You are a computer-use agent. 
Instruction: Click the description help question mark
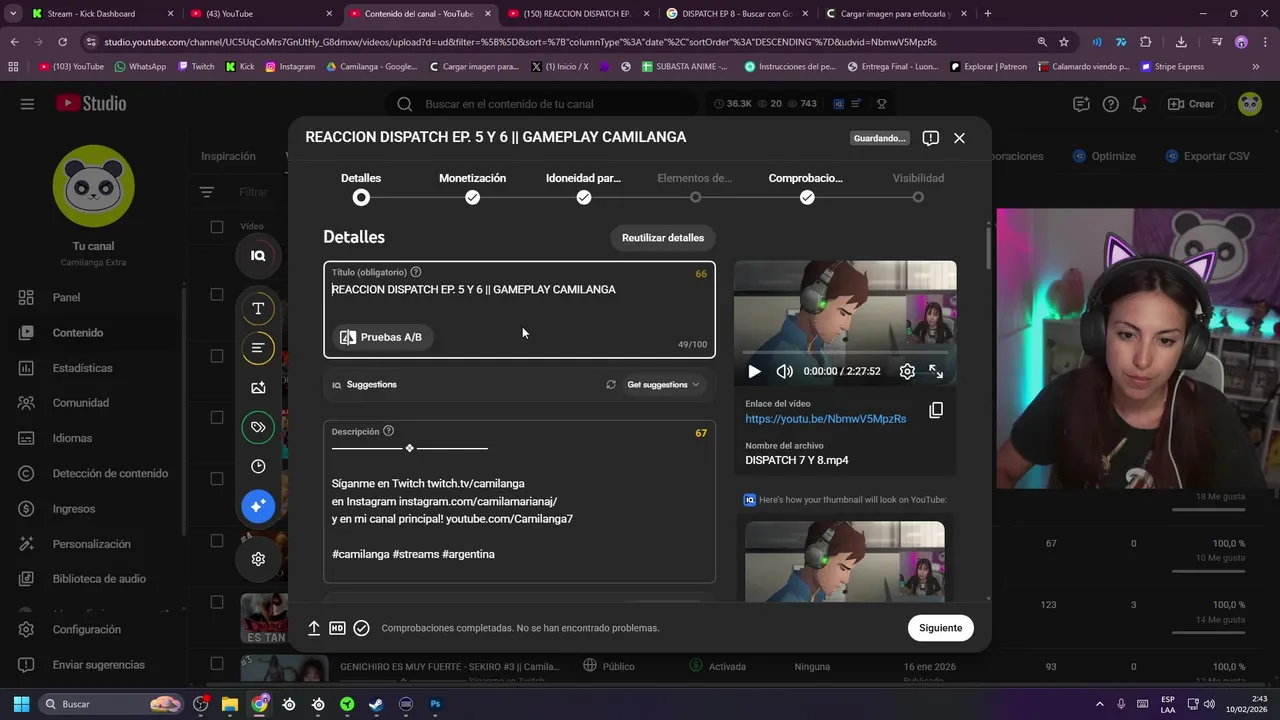[389, 431]
